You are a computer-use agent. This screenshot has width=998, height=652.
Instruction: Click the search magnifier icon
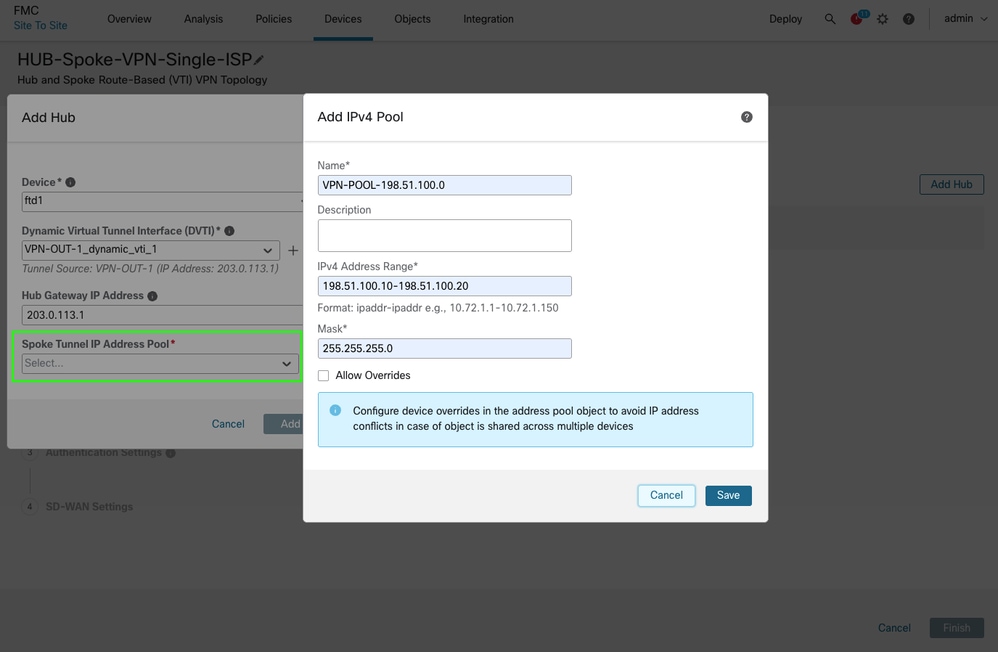pyautogui.click(x=830, y=19)
